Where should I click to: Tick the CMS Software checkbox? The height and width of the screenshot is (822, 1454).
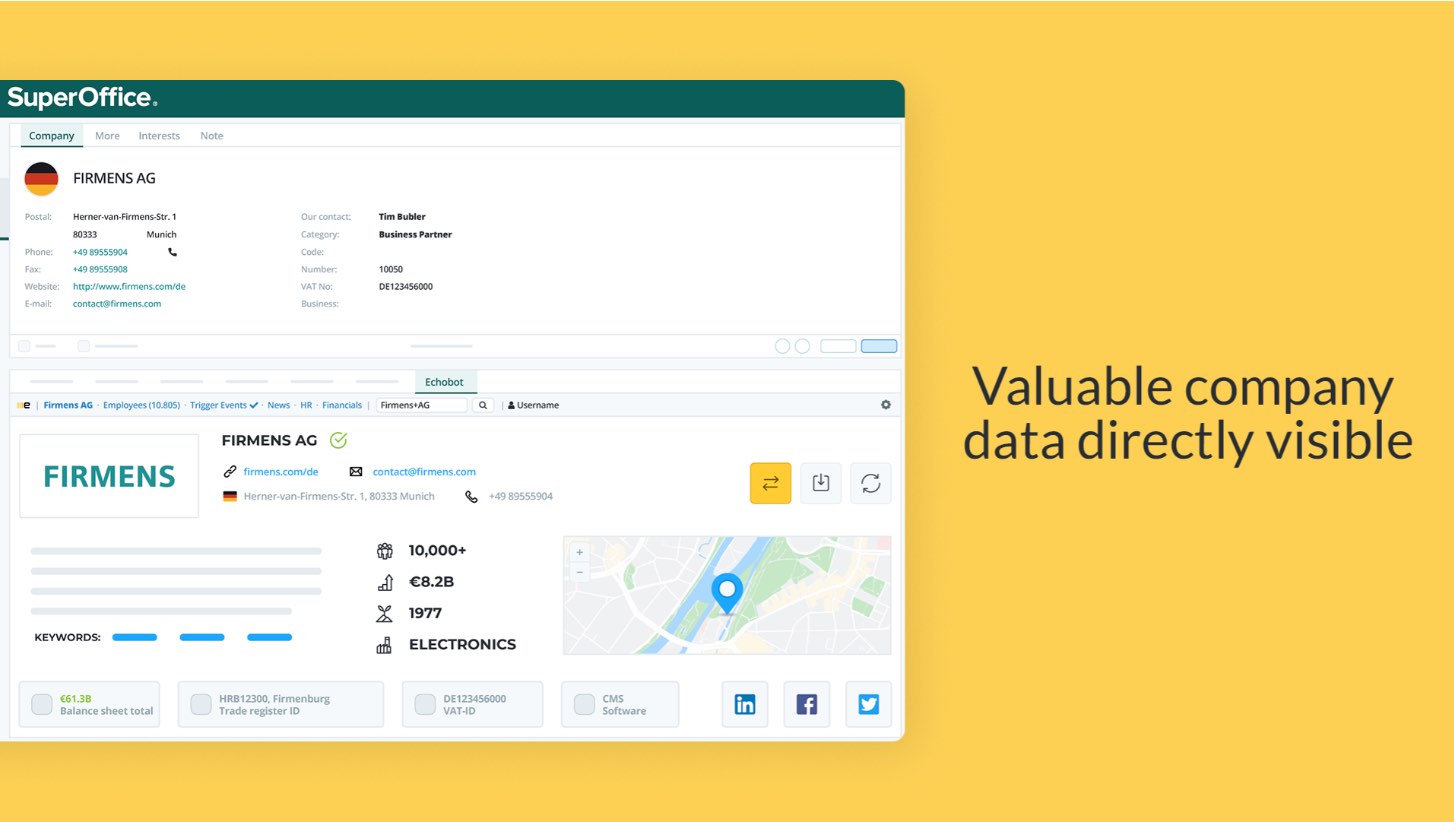click(584, 704)
